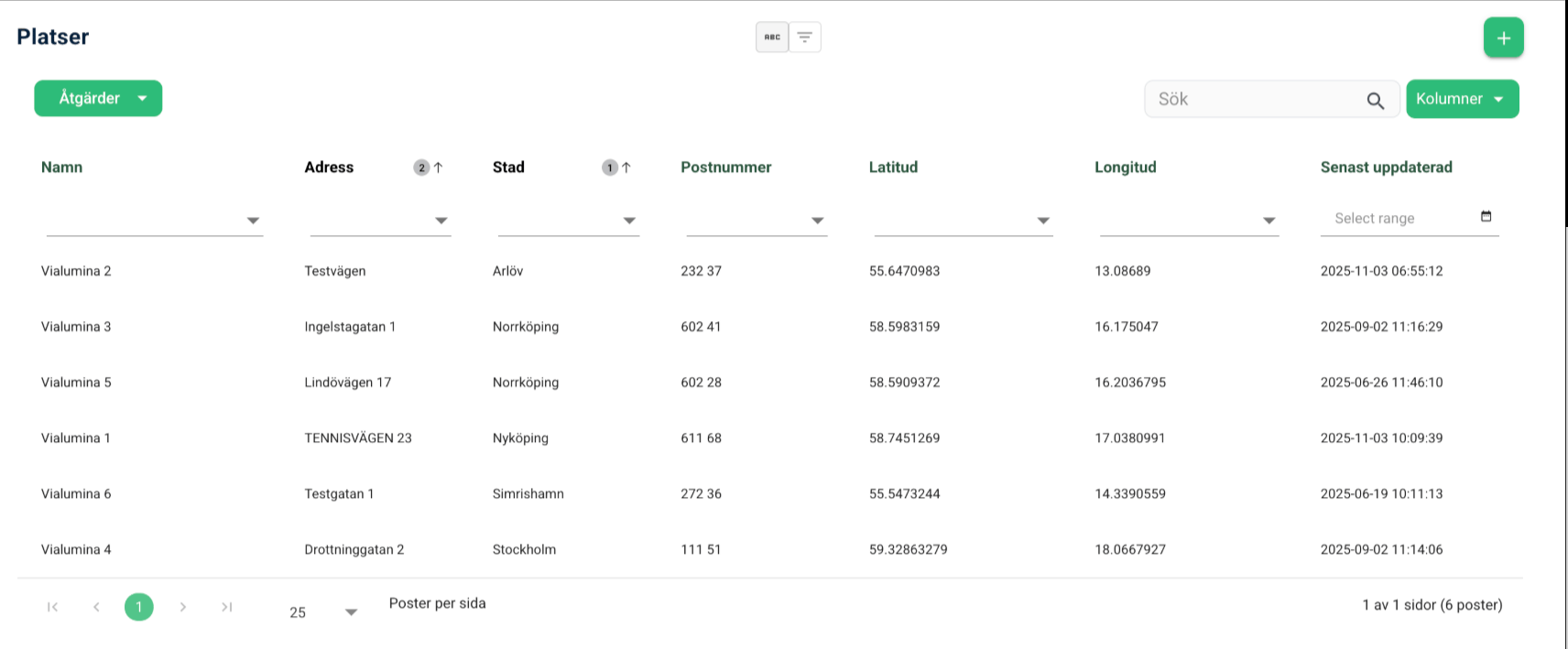Open the Kolumner dropdown

(x=1462, y=99)
